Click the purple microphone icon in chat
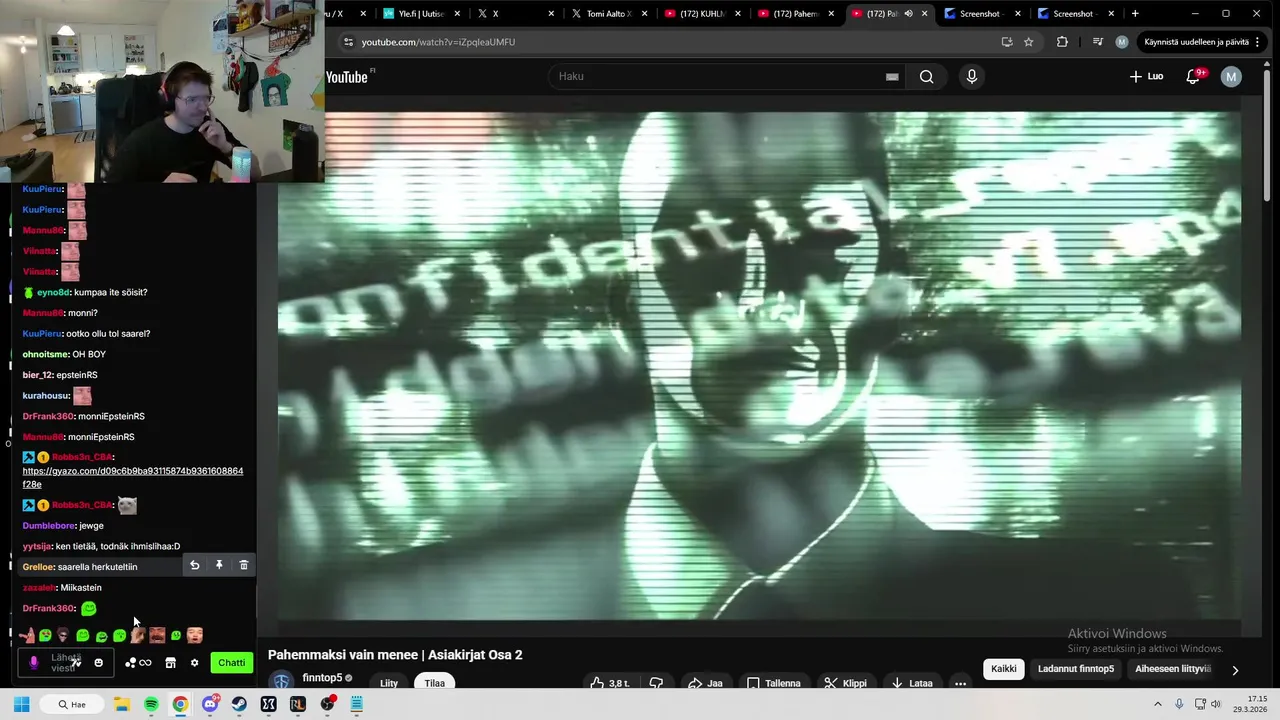The width and height of the screenshot is (1280, 720). click(34, 662)
